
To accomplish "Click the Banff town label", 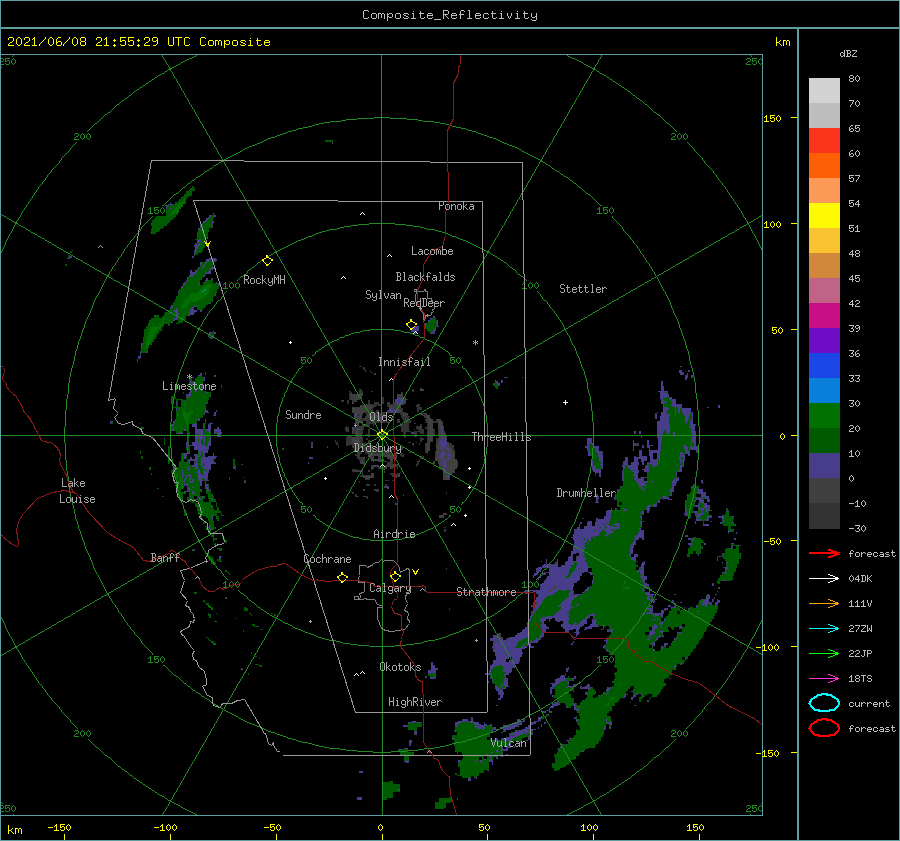I will coord(165,557).
